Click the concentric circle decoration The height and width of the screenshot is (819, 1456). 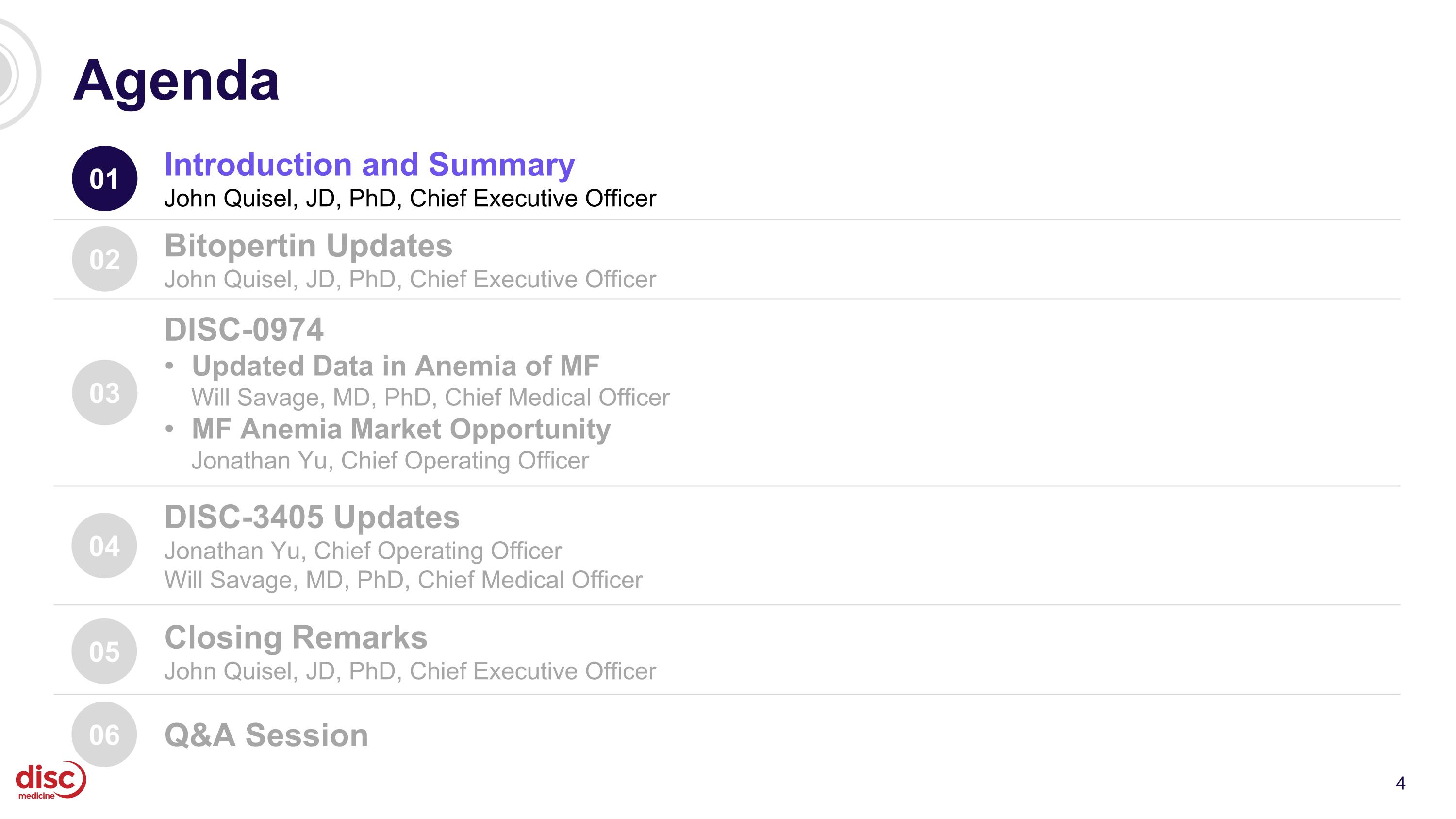tap(14, 73)
